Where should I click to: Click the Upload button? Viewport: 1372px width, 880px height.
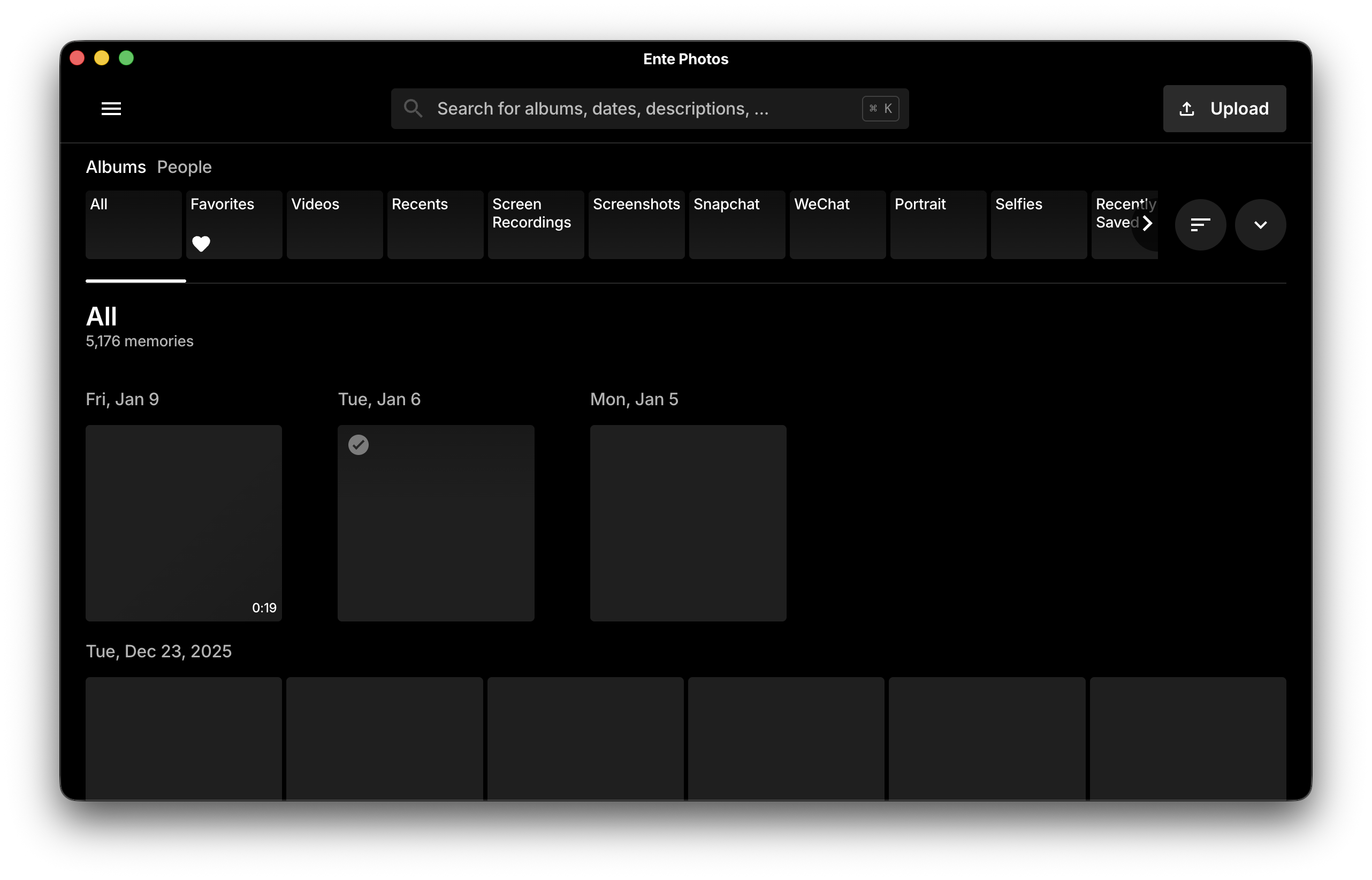pos(1224,109)
